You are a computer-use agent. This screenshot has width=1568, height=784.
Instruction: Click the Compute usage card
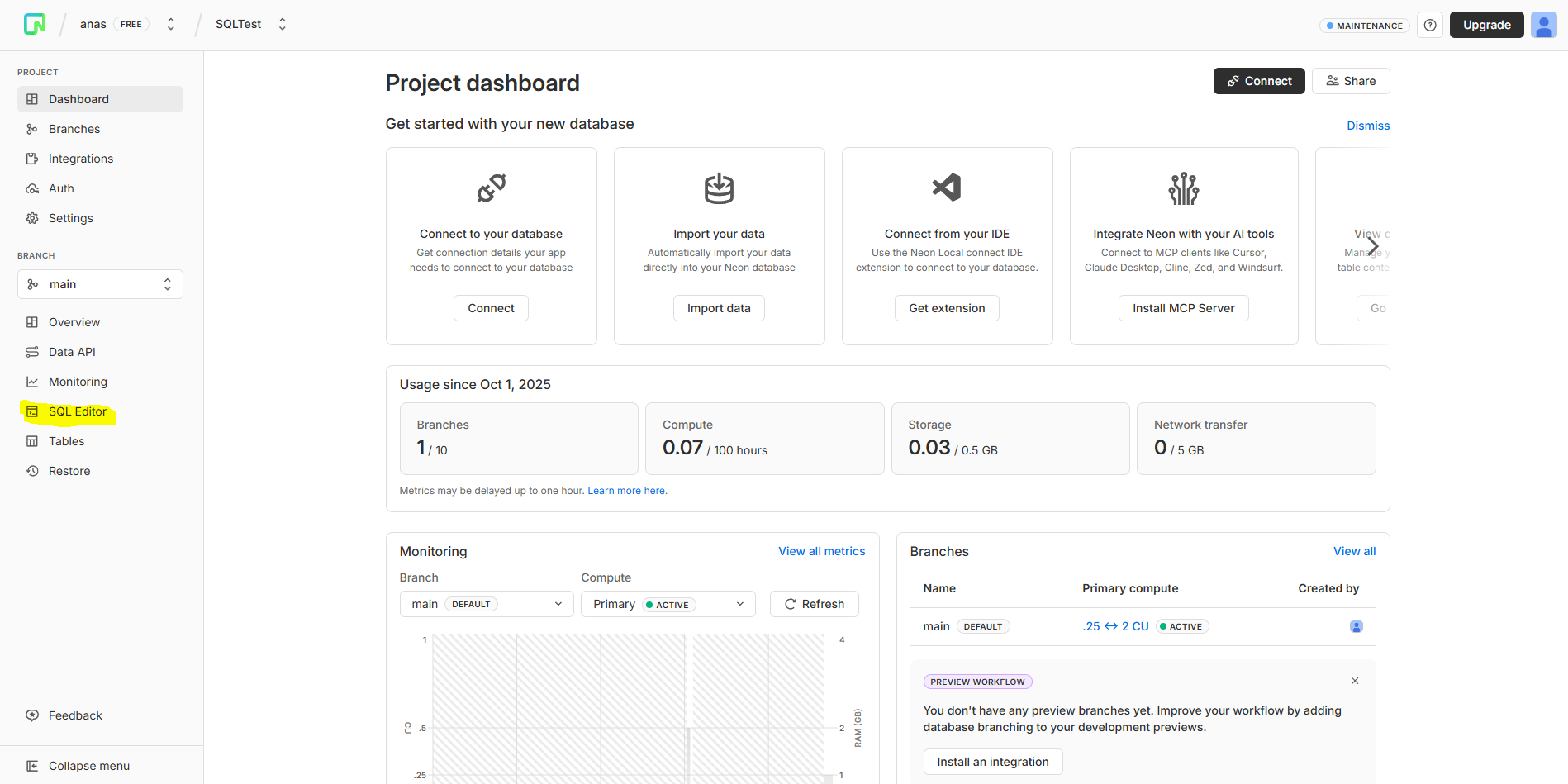tap(764, 439)
